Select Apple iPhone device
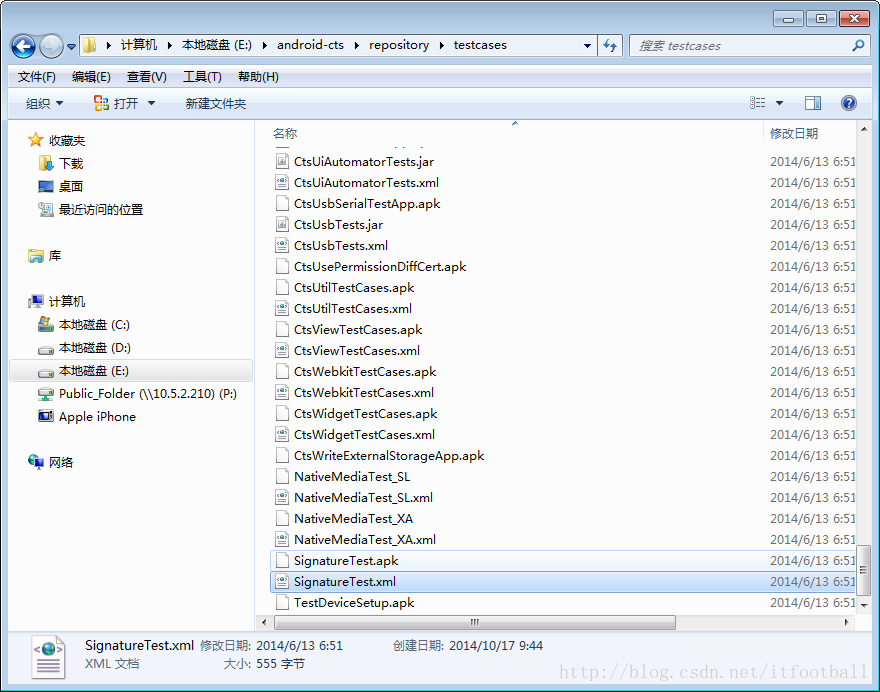Viewport: 880px width, 692px height. pos(97,416)
